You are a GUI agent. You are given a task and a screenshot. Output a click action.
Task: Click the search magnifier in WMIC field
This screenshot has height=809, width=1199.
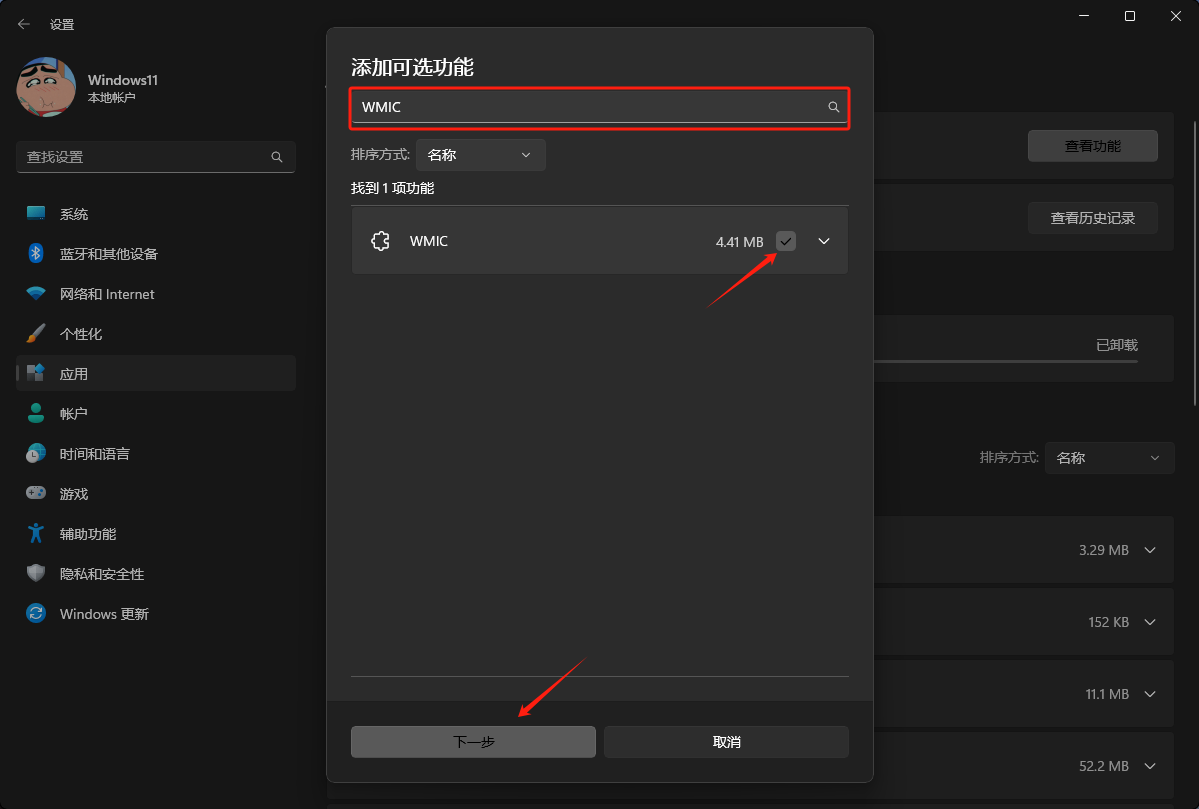pos(833,107)
